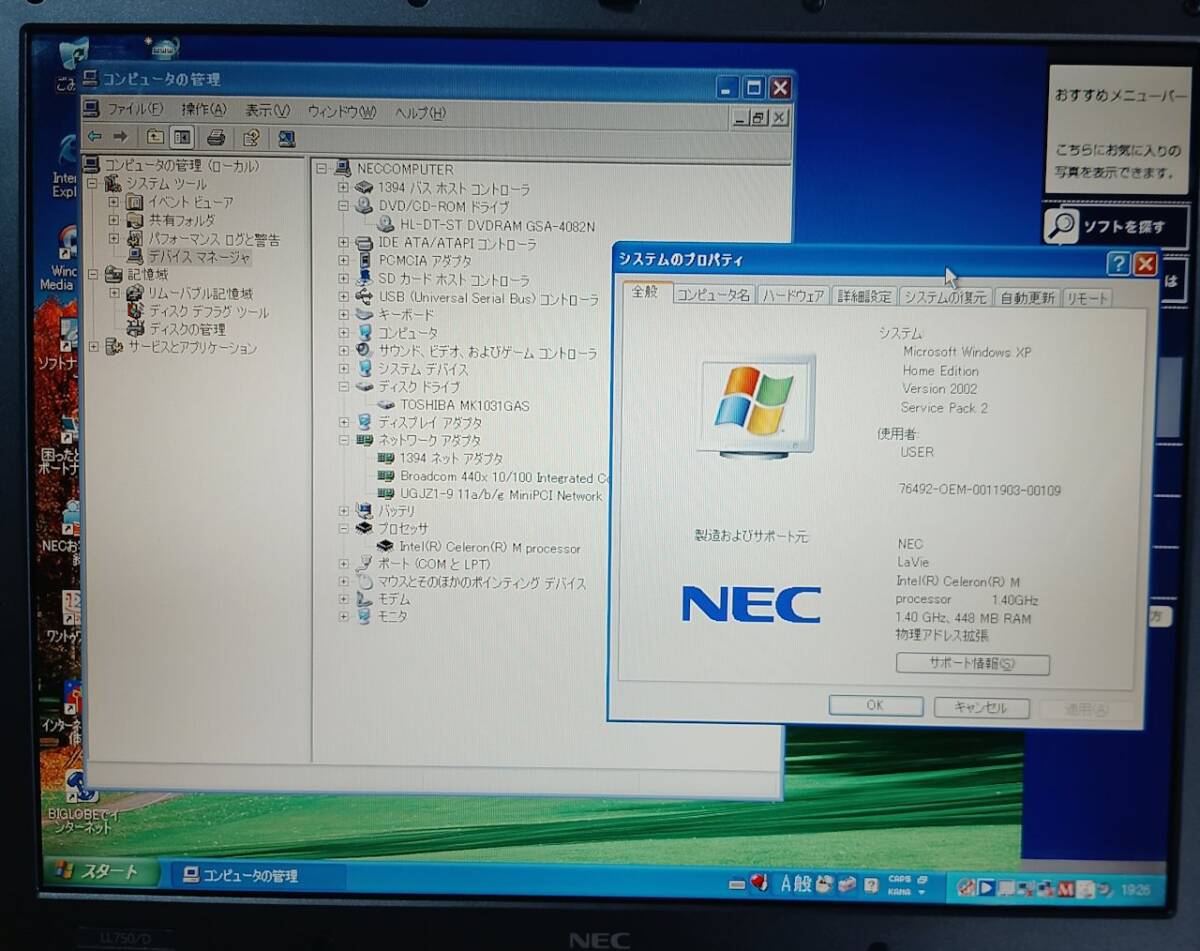Select the リモート tab
This screenshot has height=951, width=1200.
point(1087,299)
